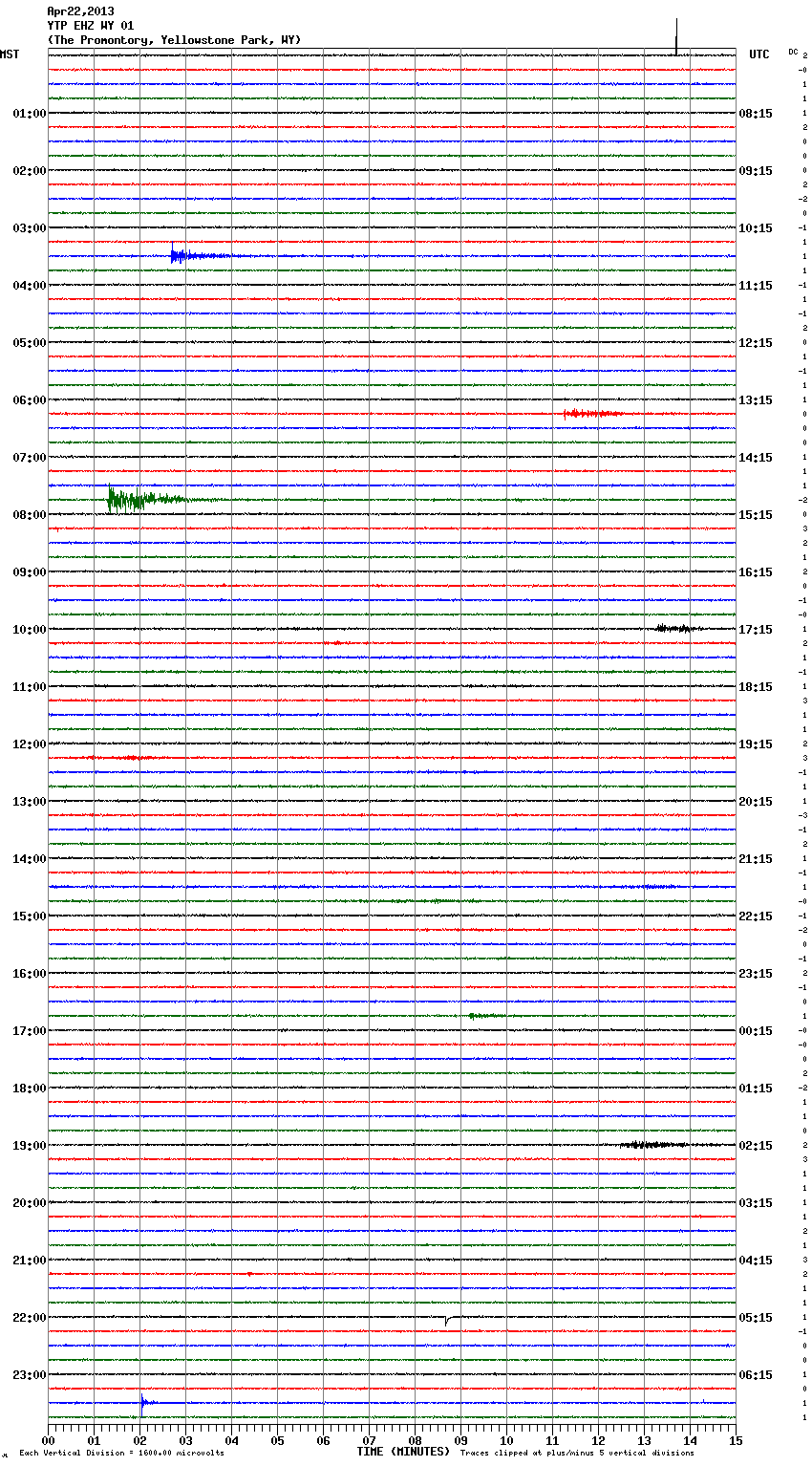The height and width of the screenshot is (1466, 812).
Task: Select the 06:00 MST time label
Action: [30, 400]
